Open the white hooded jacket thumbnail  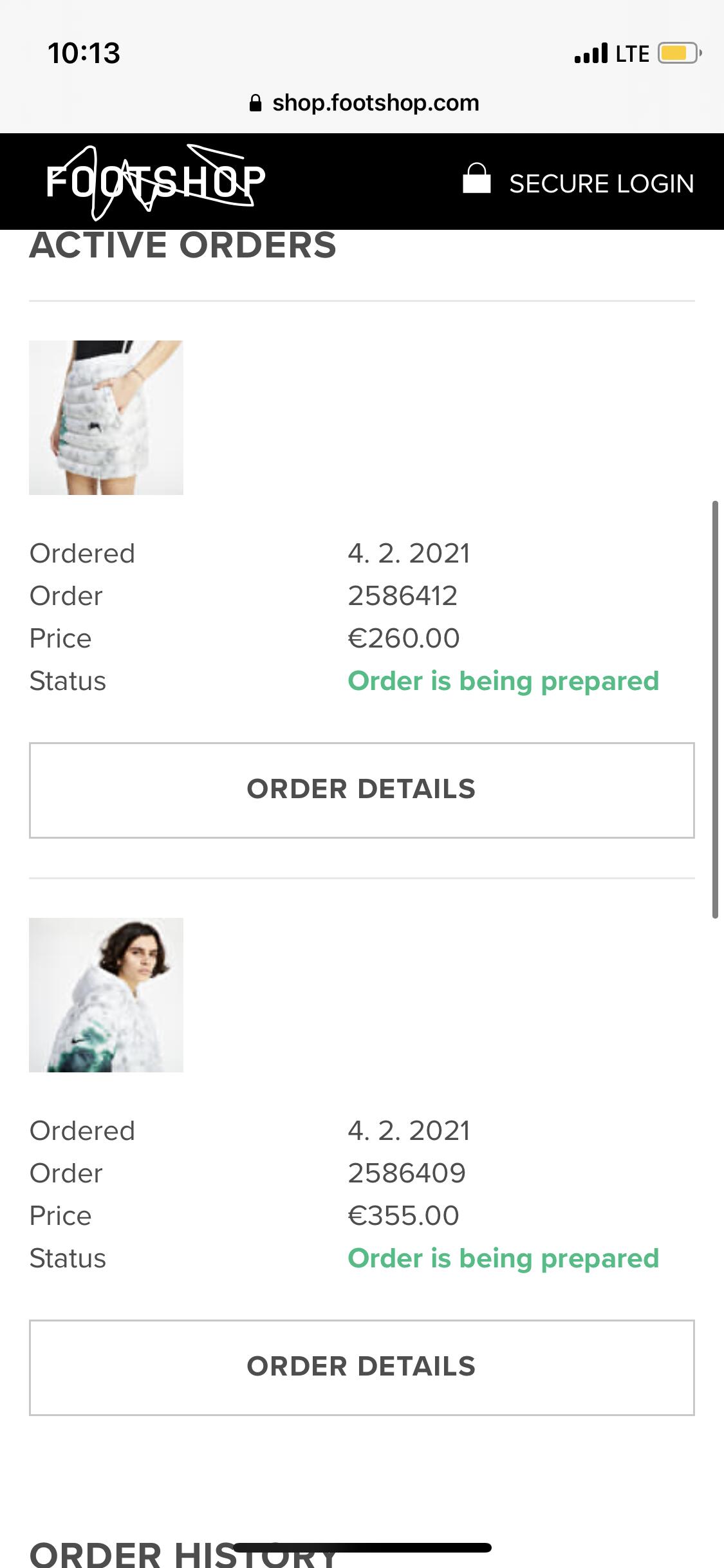coord(106,995)
